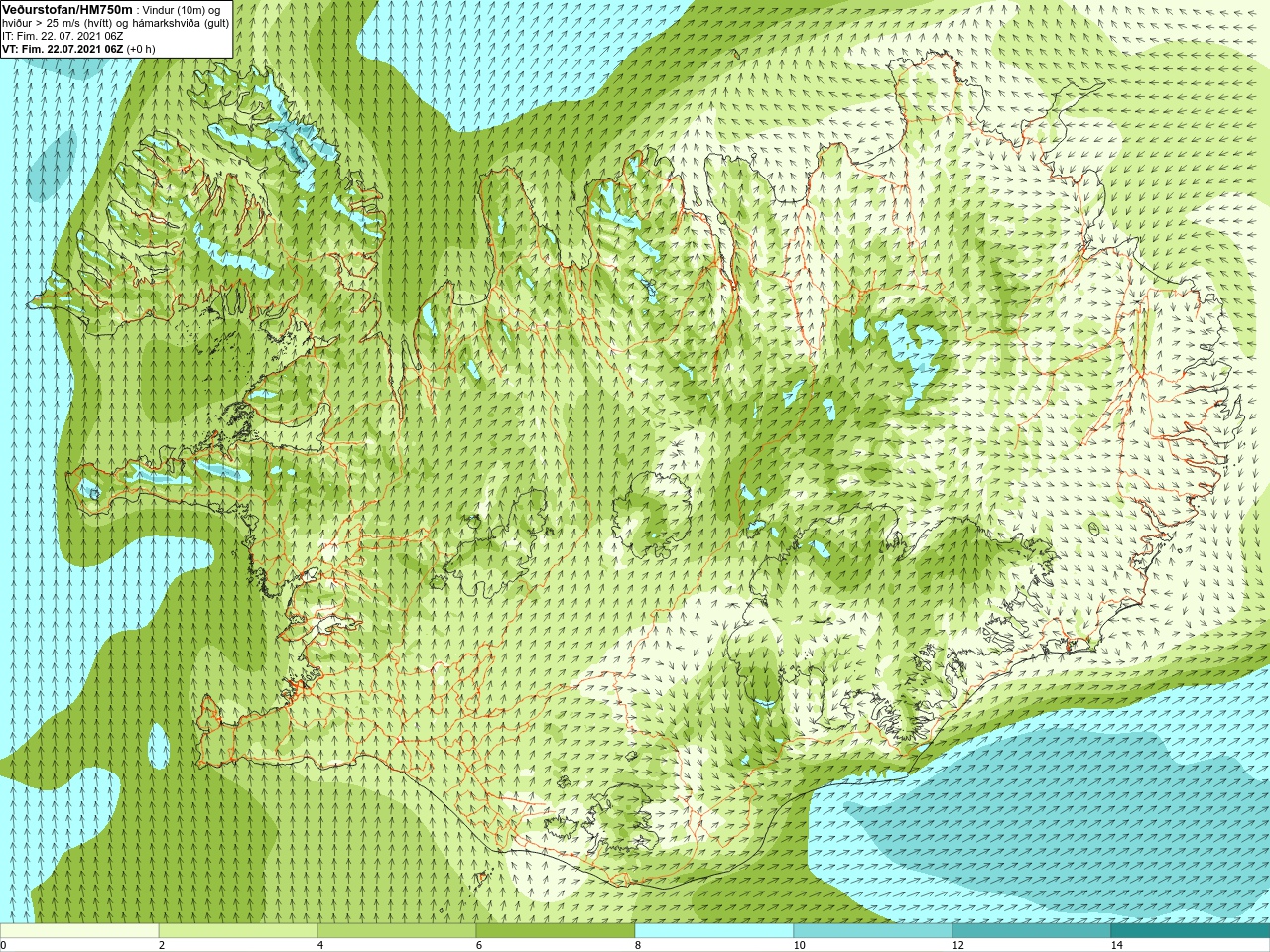Click the 'IT: Fim. 22. 07. 2021 06Z' line
This screenshot has width=1270, height=952.
63,36
